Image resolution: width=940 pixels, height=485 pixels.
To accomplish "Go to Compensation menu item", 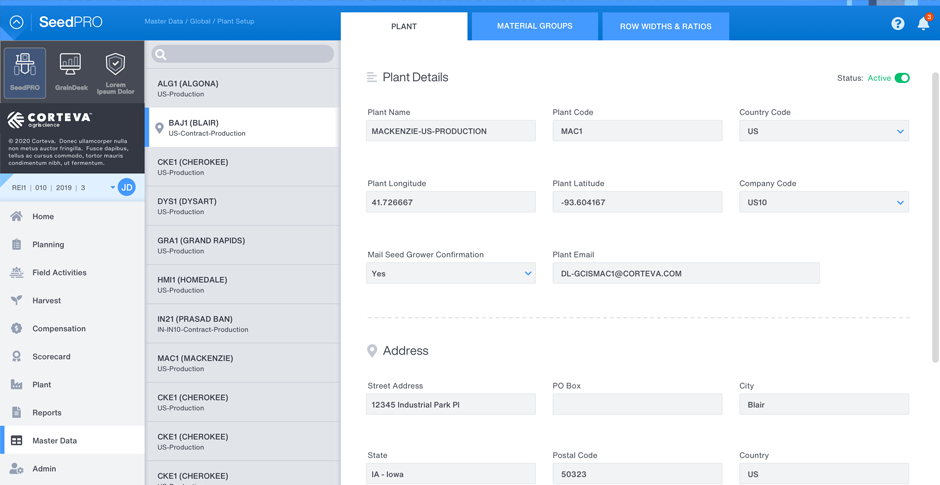I will point(72,329).
